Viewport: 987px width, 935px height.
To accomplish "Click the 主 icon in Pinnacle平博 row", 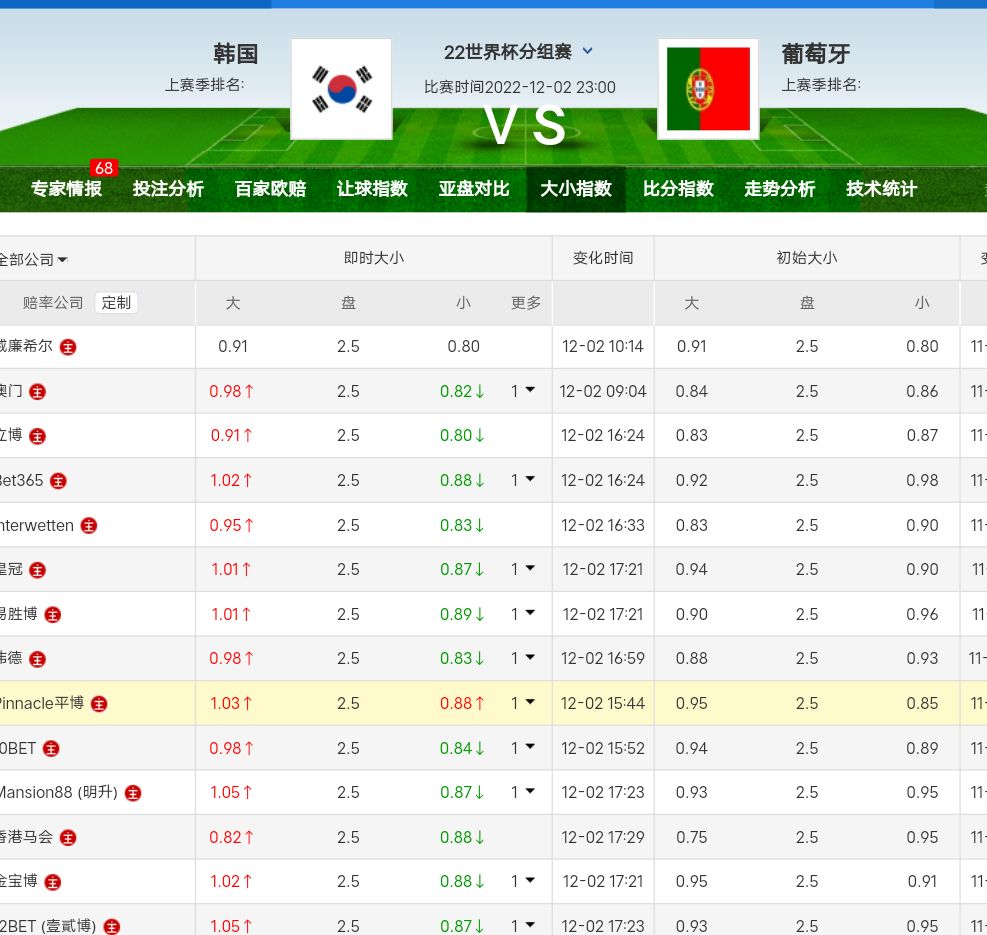I will point(99,704).
